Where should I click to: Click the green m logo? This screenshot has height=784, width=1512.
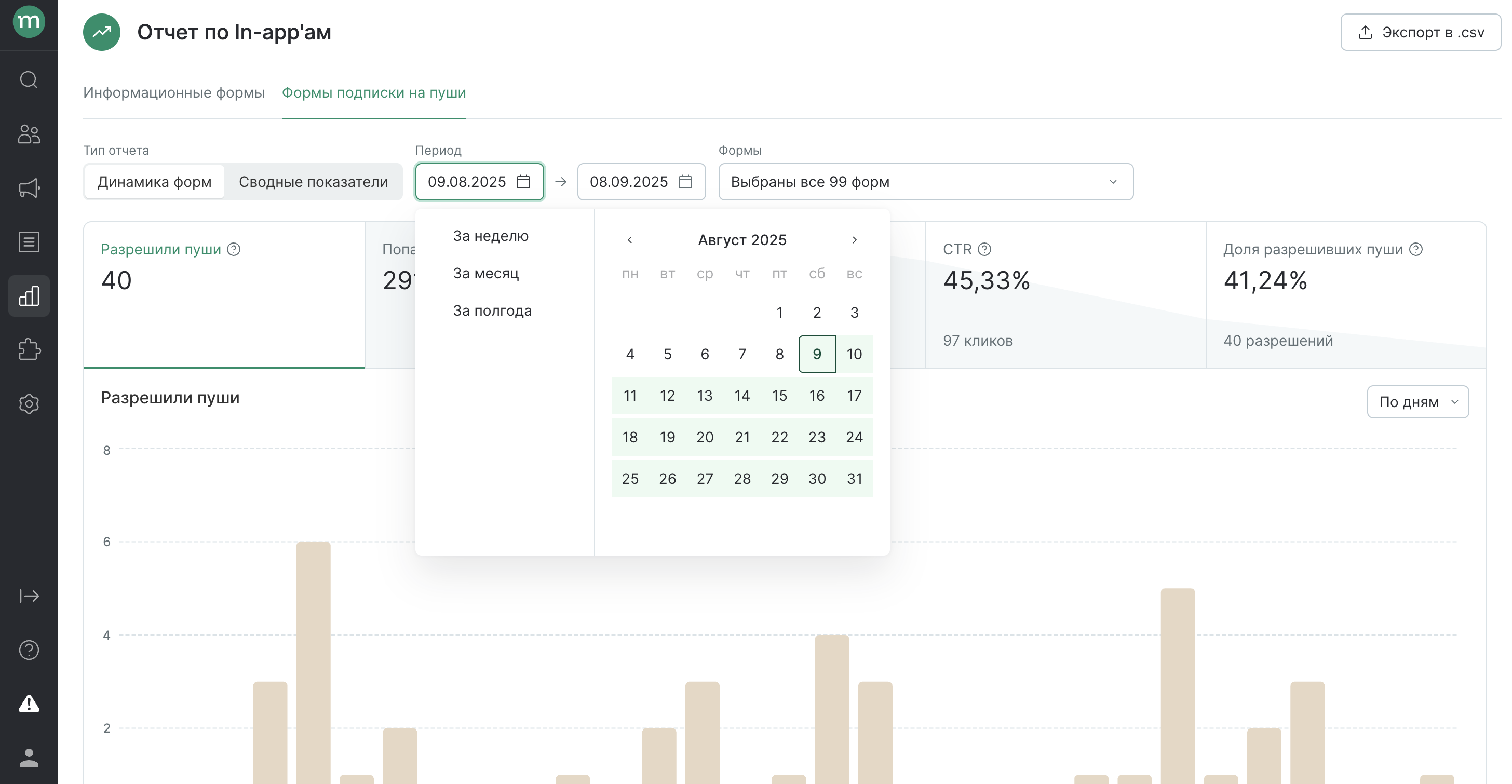pyautogui.click(x=29, y=22)
